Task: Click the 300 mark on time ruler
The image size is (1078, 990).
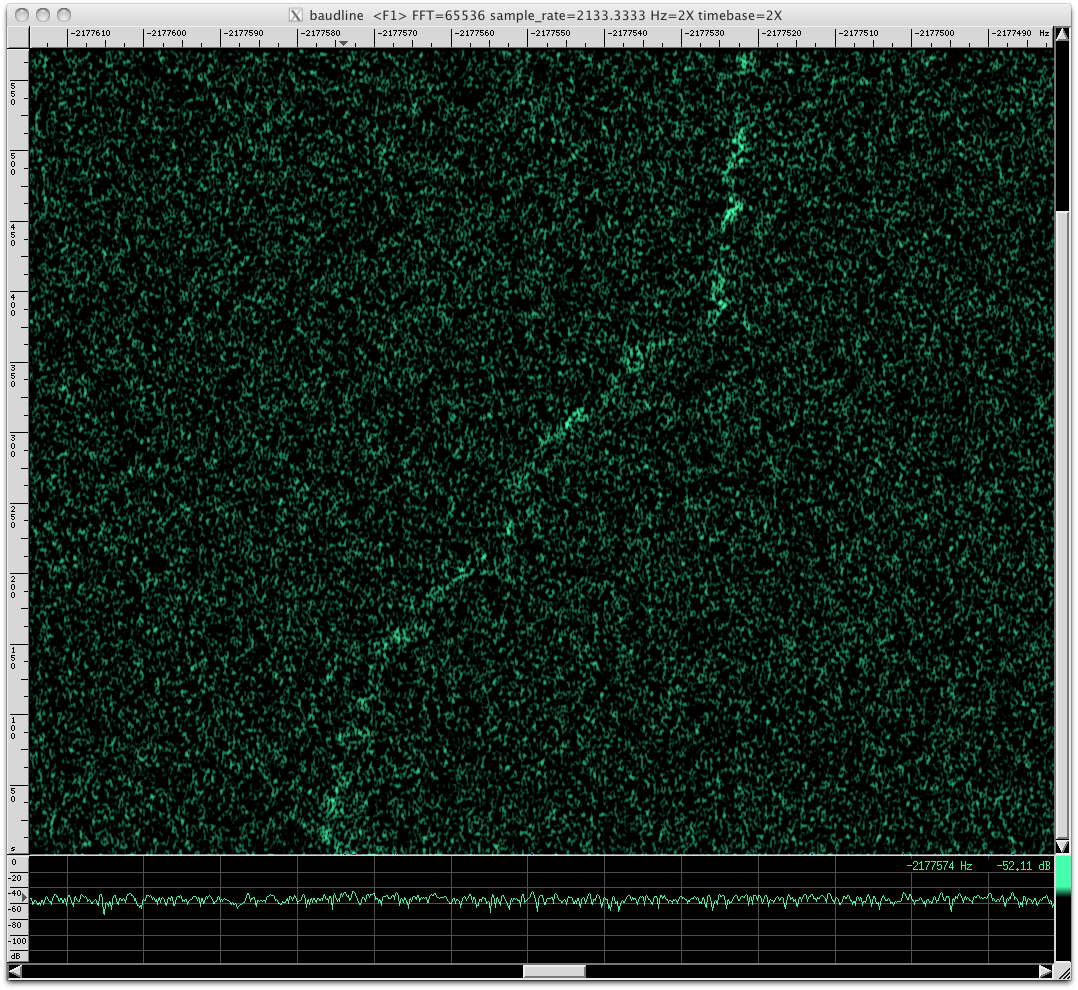Action: point(13,446)
